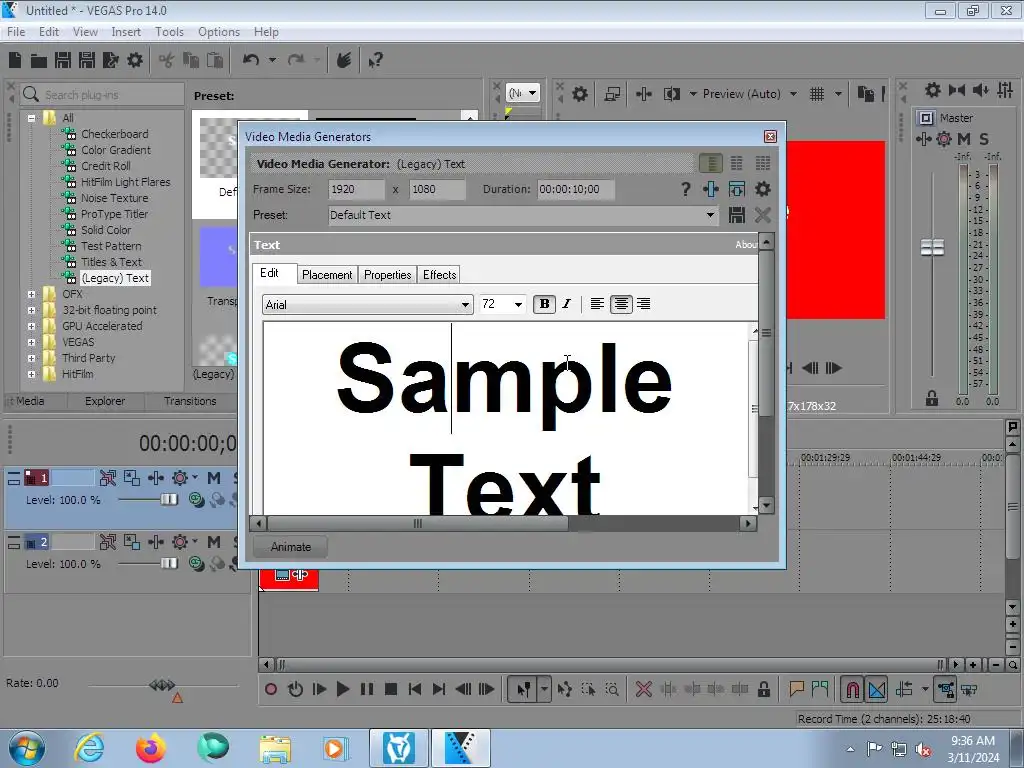Expand the Third Party folder
Viewport: 1024px width, 768px height.
pyautogui.click(x=31, y=359)
